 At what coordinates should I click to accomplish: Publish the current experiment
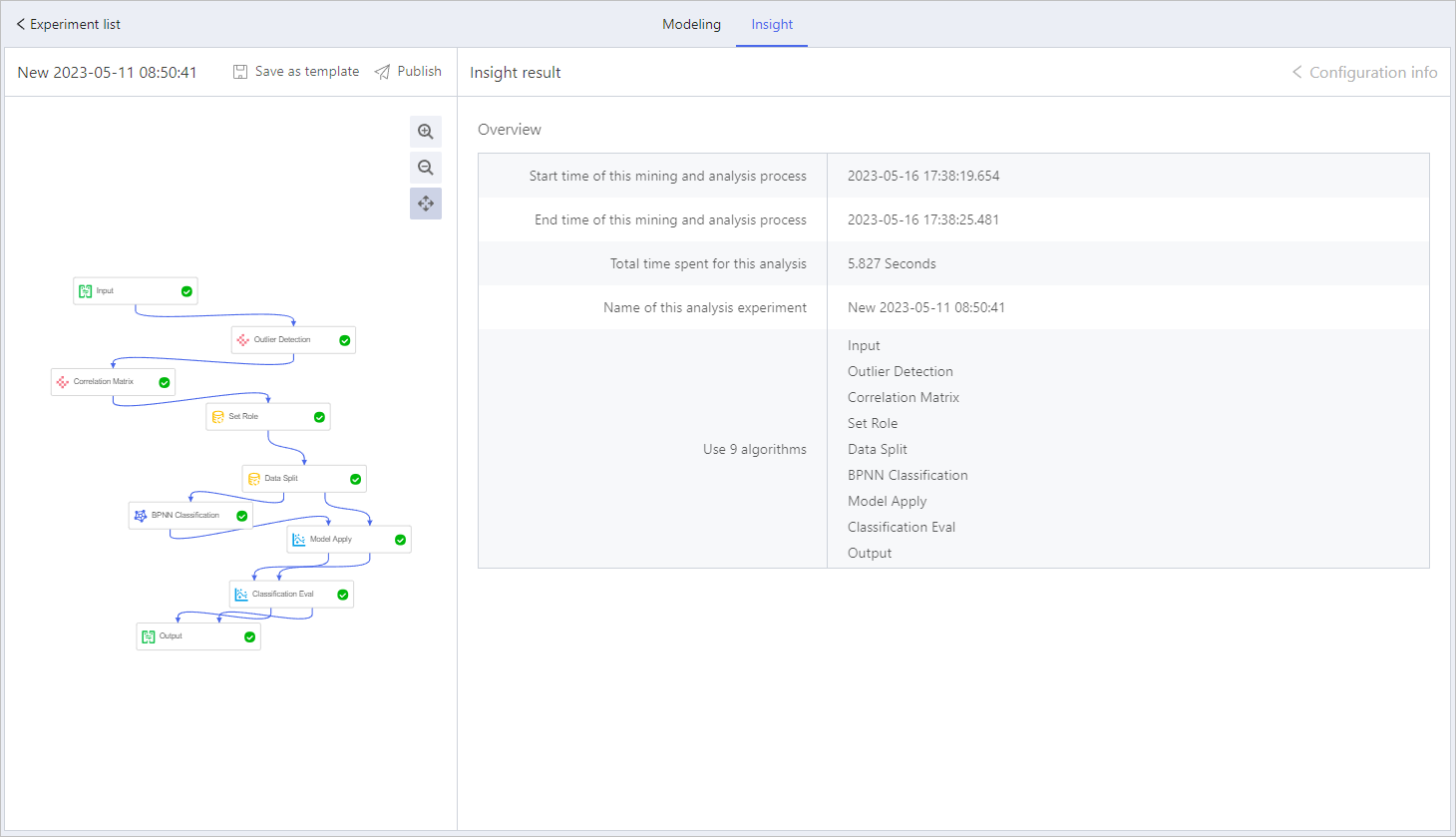coord(408,71)
